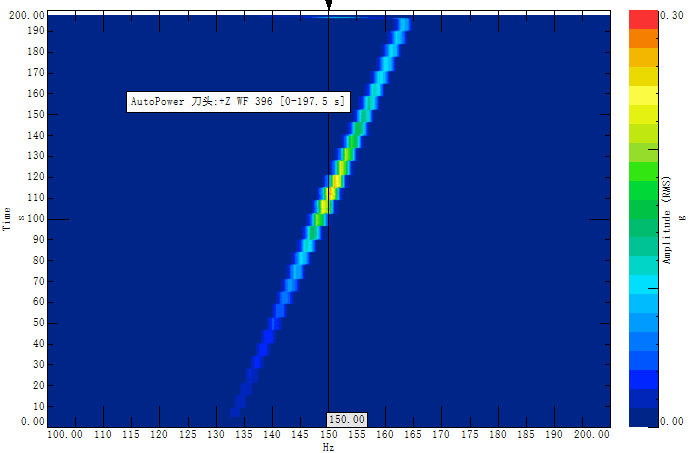Click the vertical cursor line at 150 Hz
691x453 pixels.
[328, 264]
